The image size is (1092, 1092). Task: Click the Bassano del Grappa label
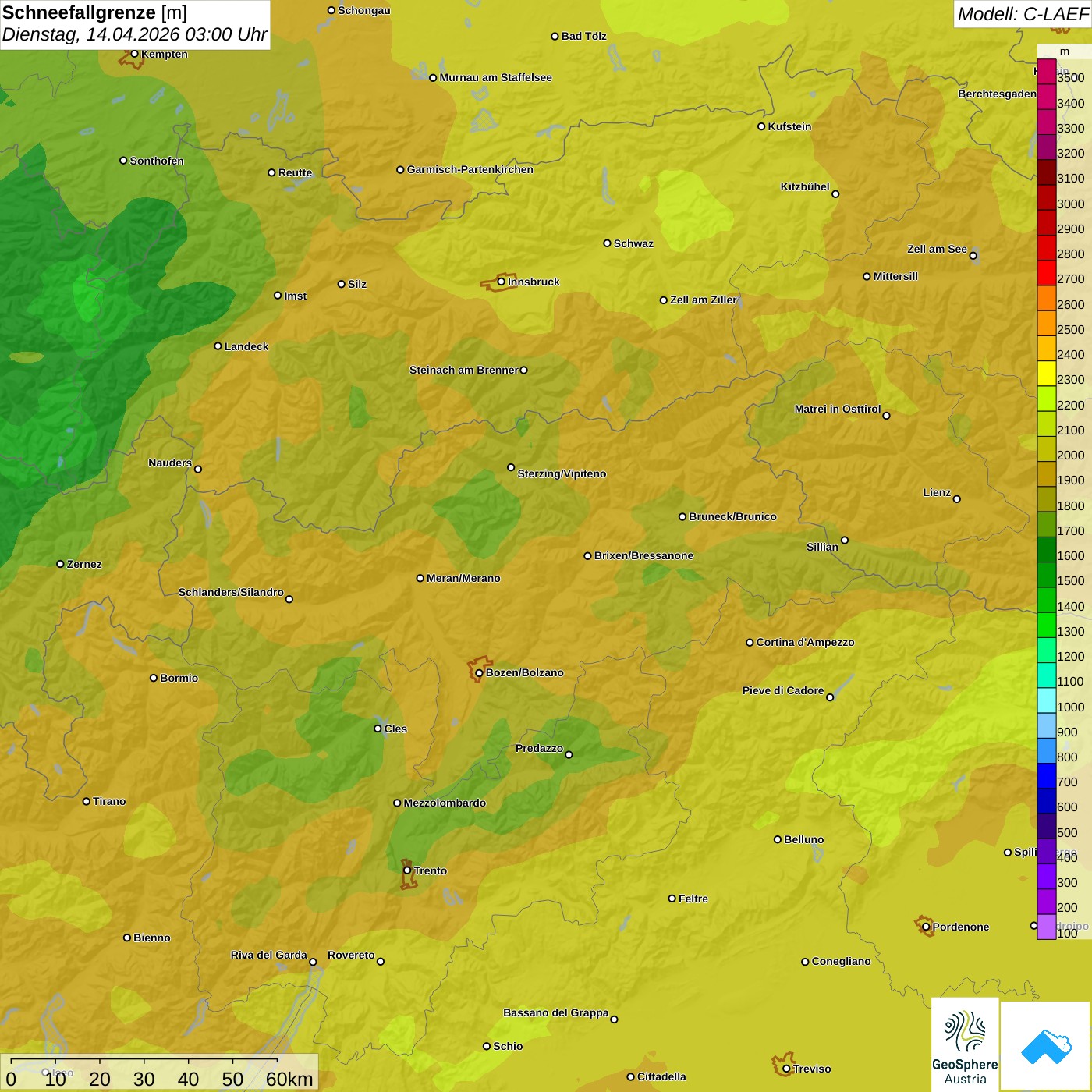(556, 1012)
